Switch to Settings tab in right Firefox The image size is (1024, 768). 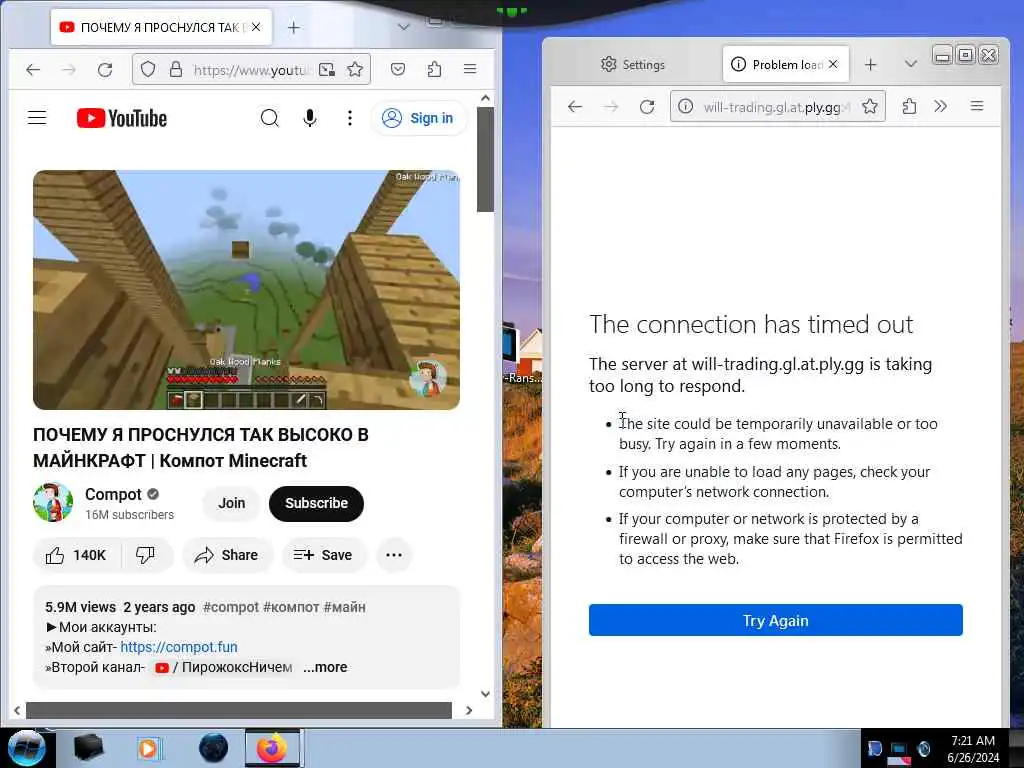point(633,65)
